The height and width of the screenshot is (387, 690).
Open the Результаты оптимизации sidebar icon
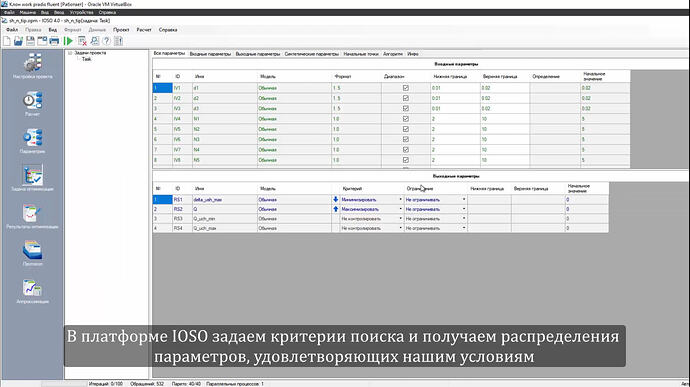tap(33, 213)
